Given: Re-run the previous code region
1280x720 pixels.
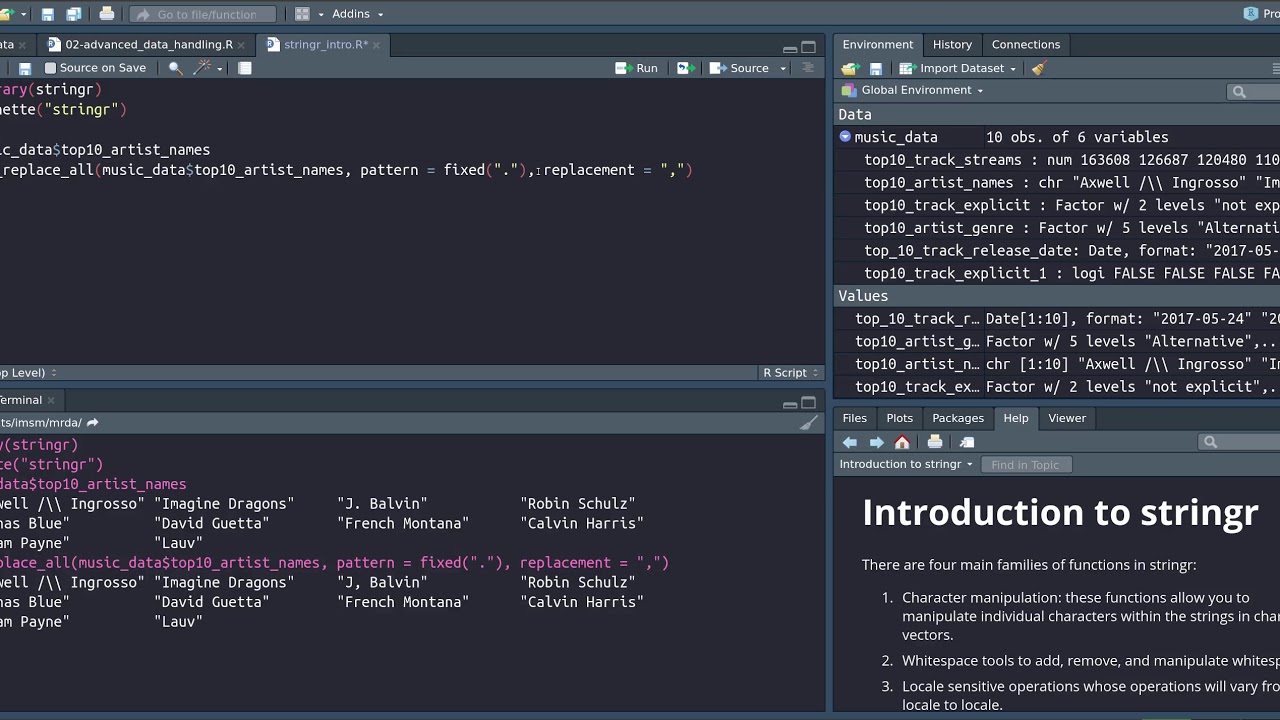Looking at the screenshot, I should point(685,68).
